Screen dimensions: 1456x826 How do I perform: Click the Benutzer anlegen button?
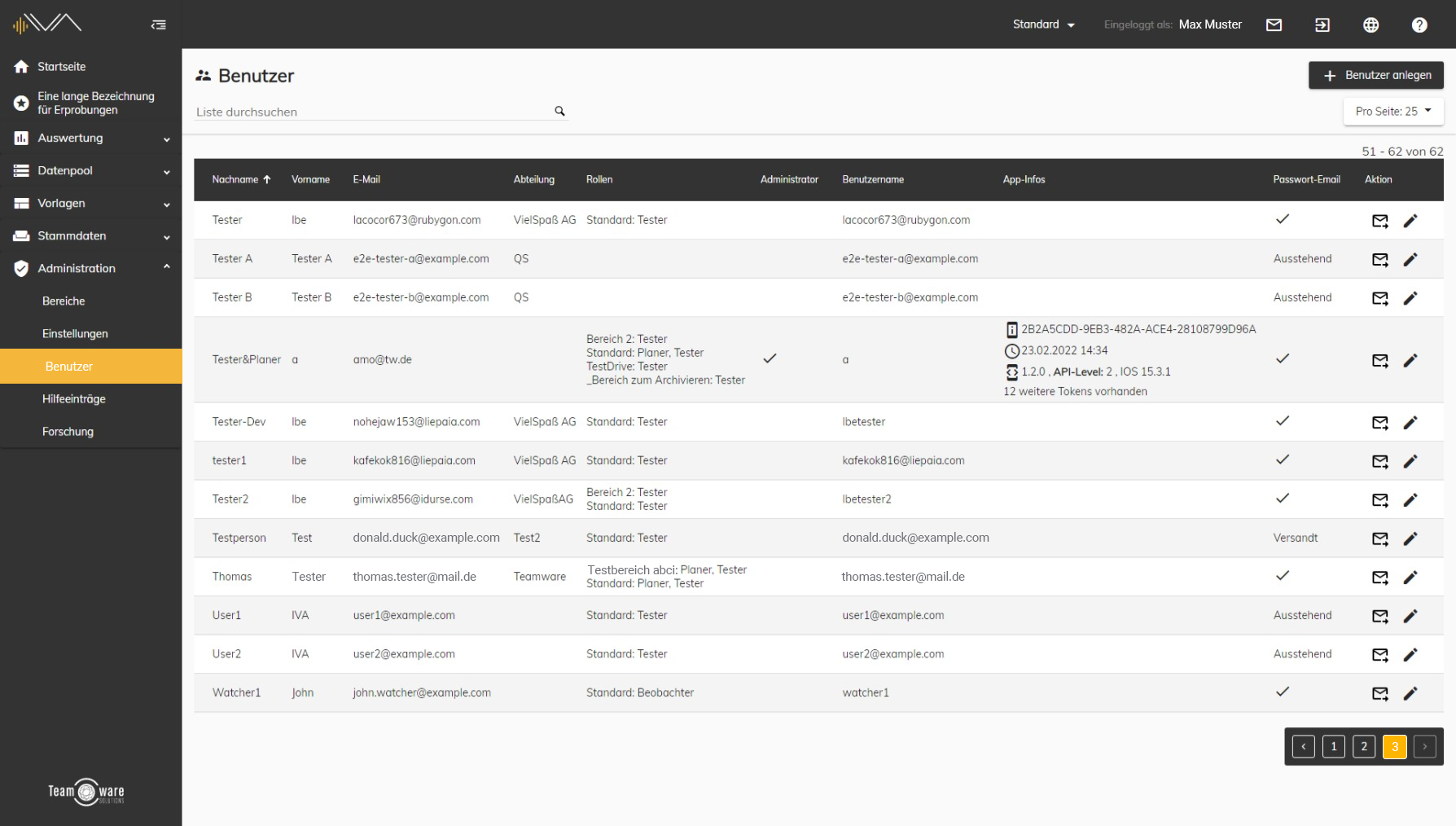pos(1376,75)
